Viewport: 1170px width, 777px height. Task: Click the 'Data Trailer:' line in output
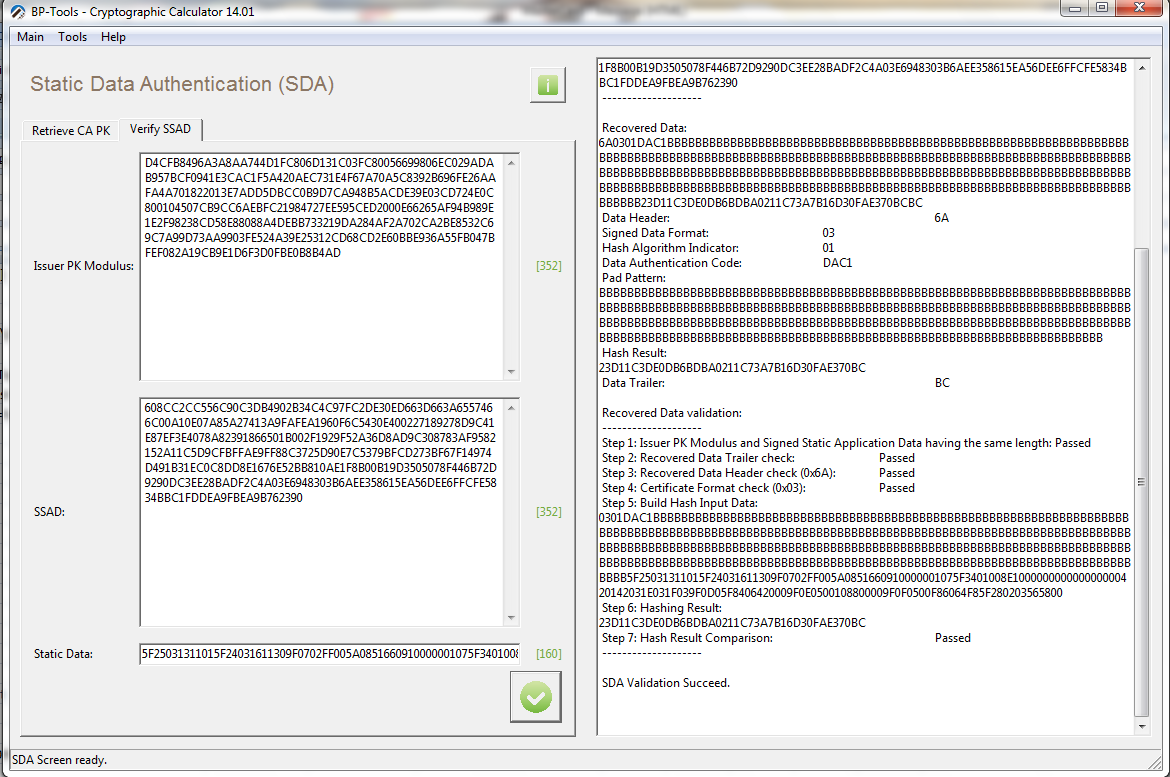[x=776, y=383]
